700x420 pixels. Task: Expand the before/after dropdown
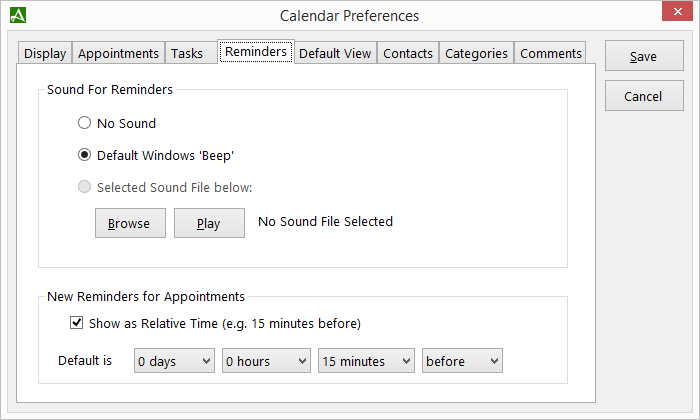(x=462, y=361)
